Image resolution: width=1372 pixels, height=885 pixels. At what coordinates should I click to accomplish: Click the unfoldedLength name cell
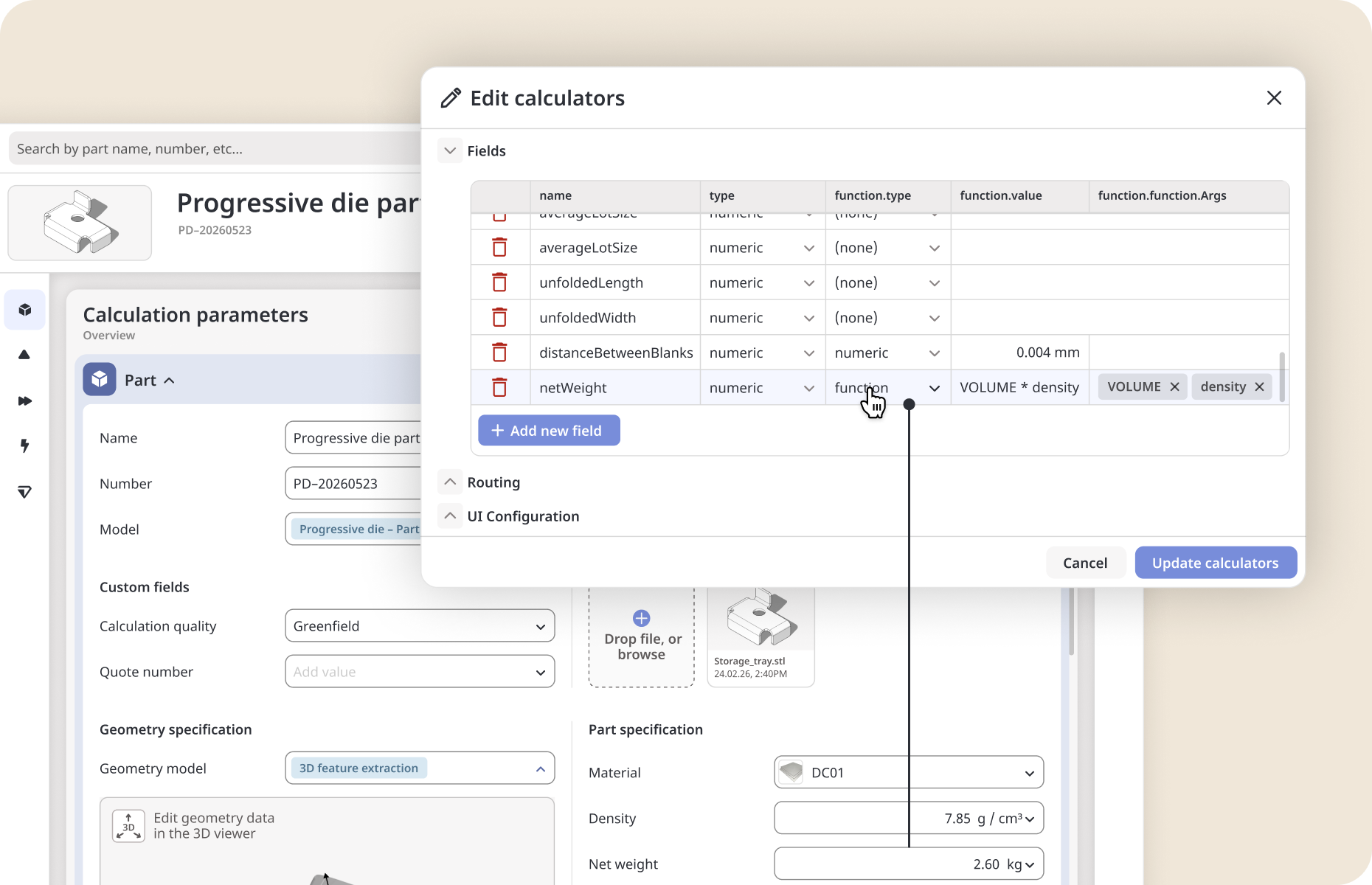[x=615, y=282]
